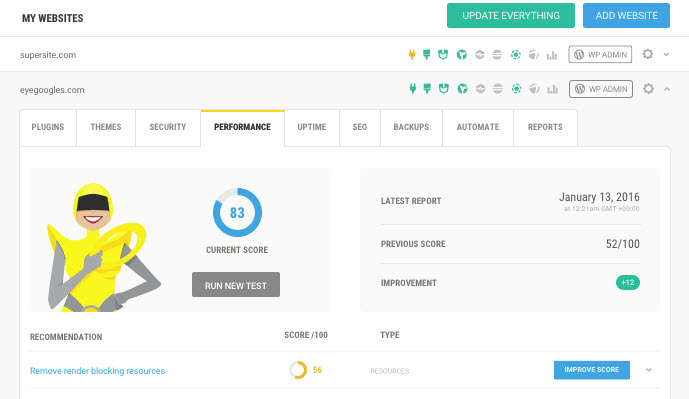Click the gray automate icon for supersite.com
The width and height of the screenshot is (689, 399).
pos(534,54)
